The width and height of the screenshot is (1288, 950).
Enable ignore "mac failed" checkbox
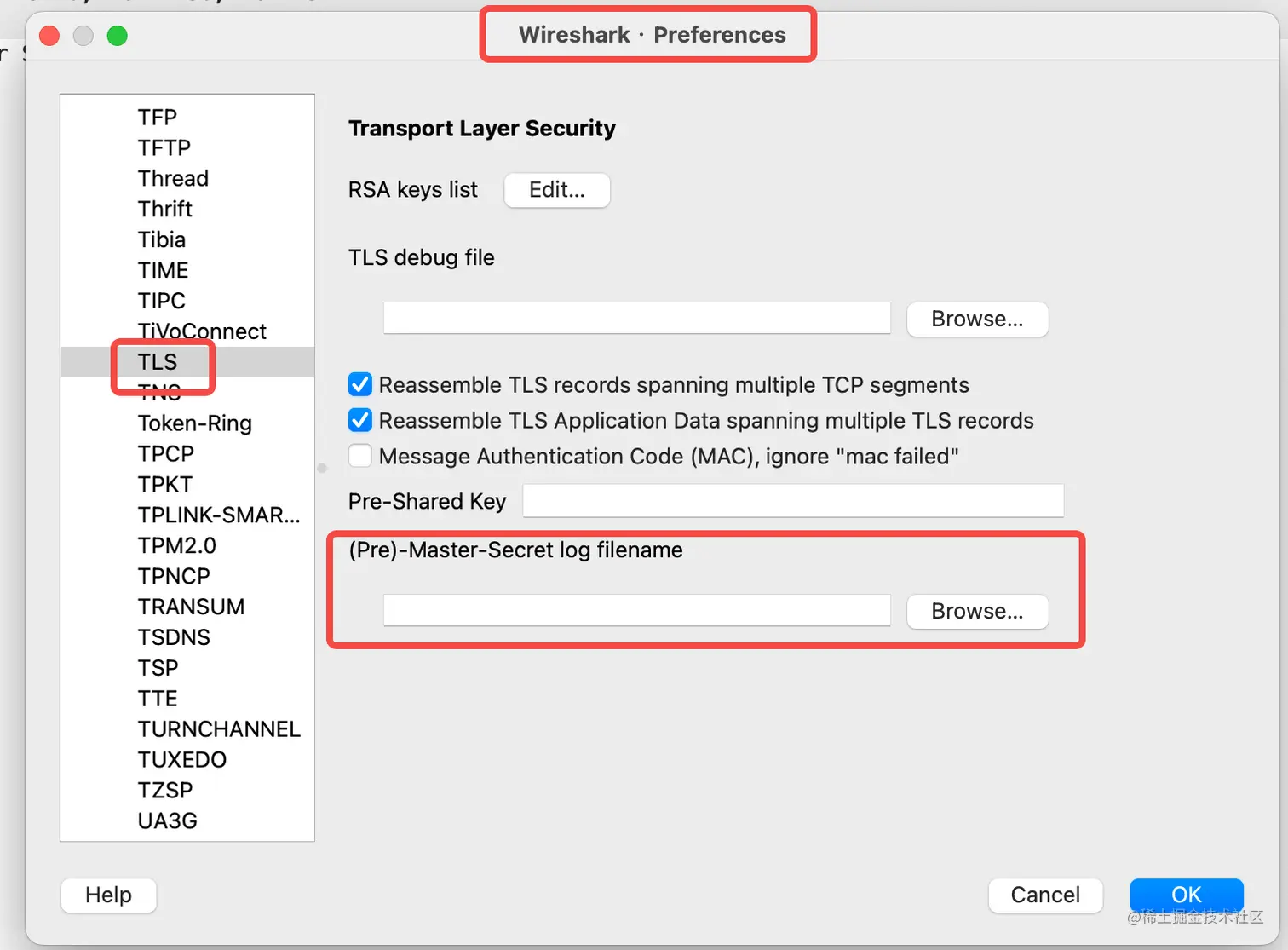pos(360,457)
